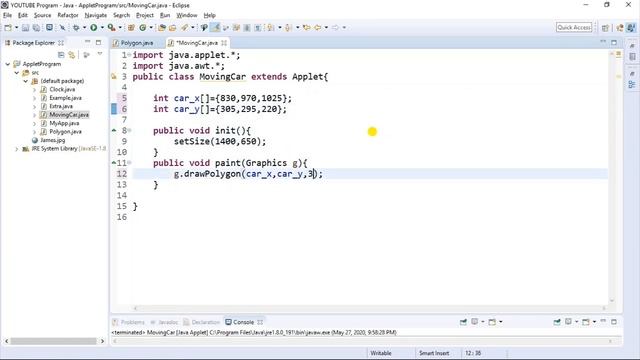This screenshot has width=640, height=360.
Task: Open Package Explorer View Menu arrow
Action: [100, 54]
